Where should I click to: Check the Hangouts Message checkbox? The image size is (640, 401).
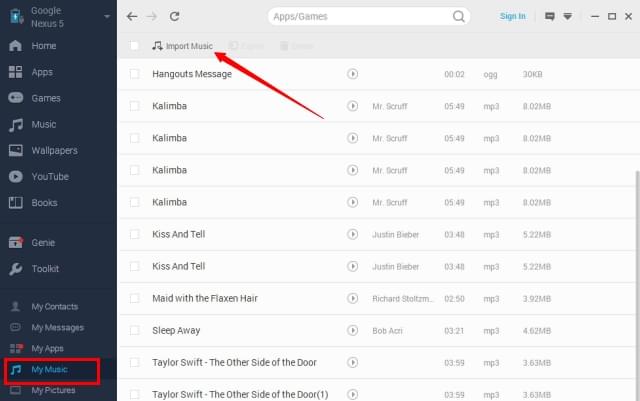coord(134,74)
